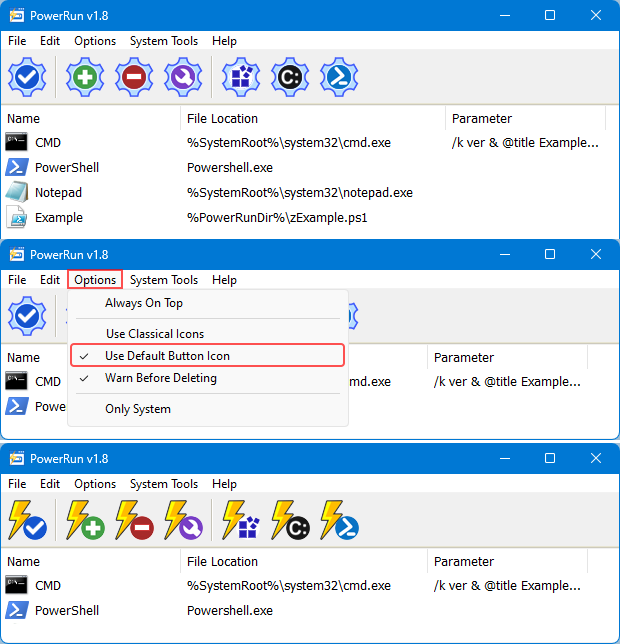Click the black C: command prompt gear icon
This screenshot has width=620, height=644.
289,77
